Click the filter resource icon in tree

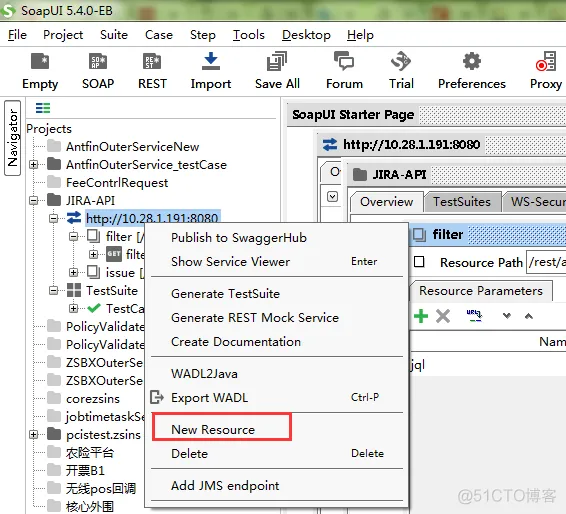pos(93,236)
